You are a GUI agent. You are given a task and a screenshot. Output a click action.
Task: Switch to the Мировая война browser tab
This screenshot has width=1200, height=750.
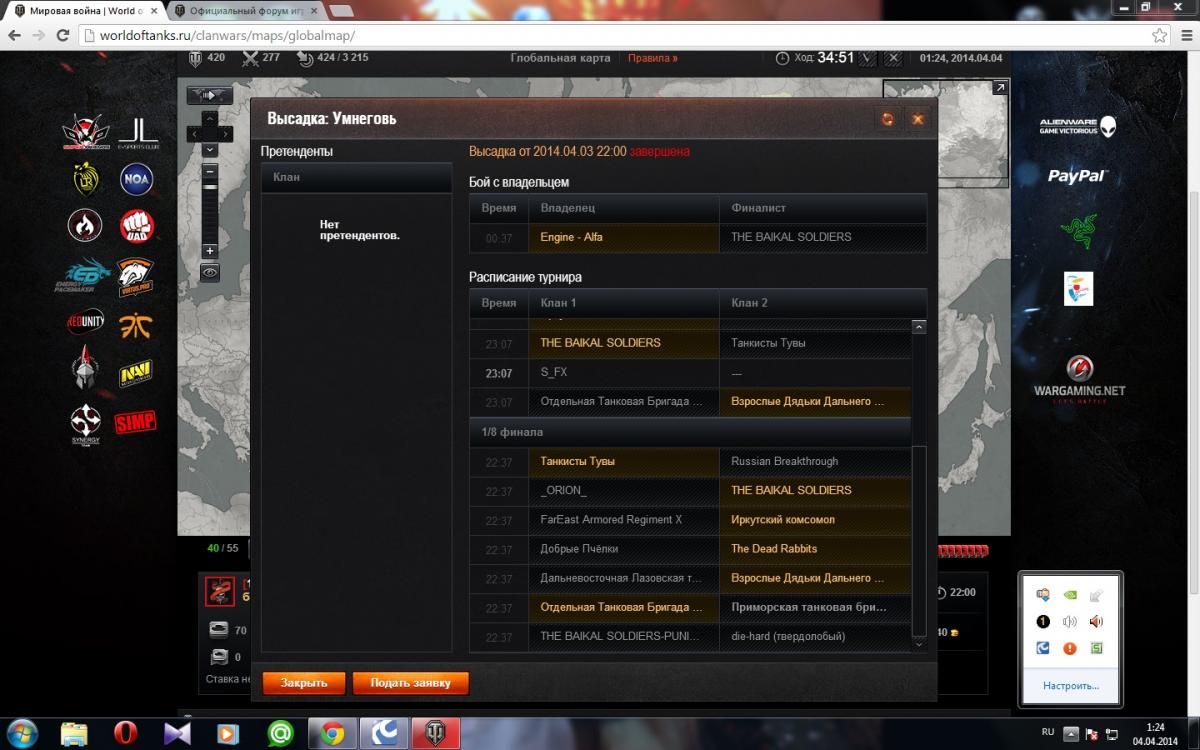[80, 11]
